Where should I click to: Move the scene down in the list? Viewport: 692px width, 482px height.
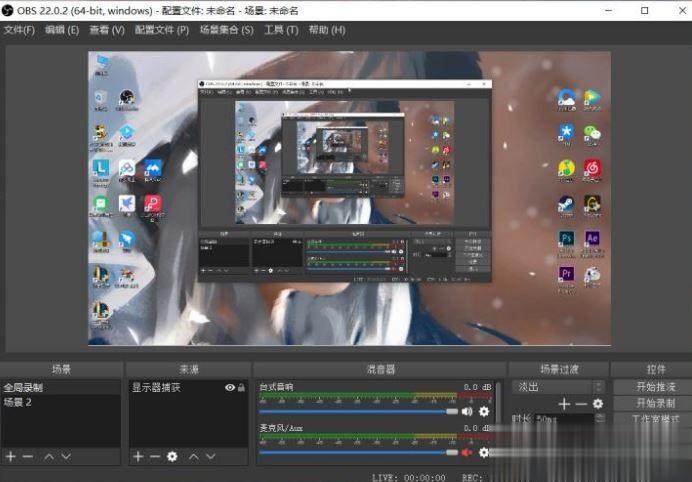pos(66,456)
